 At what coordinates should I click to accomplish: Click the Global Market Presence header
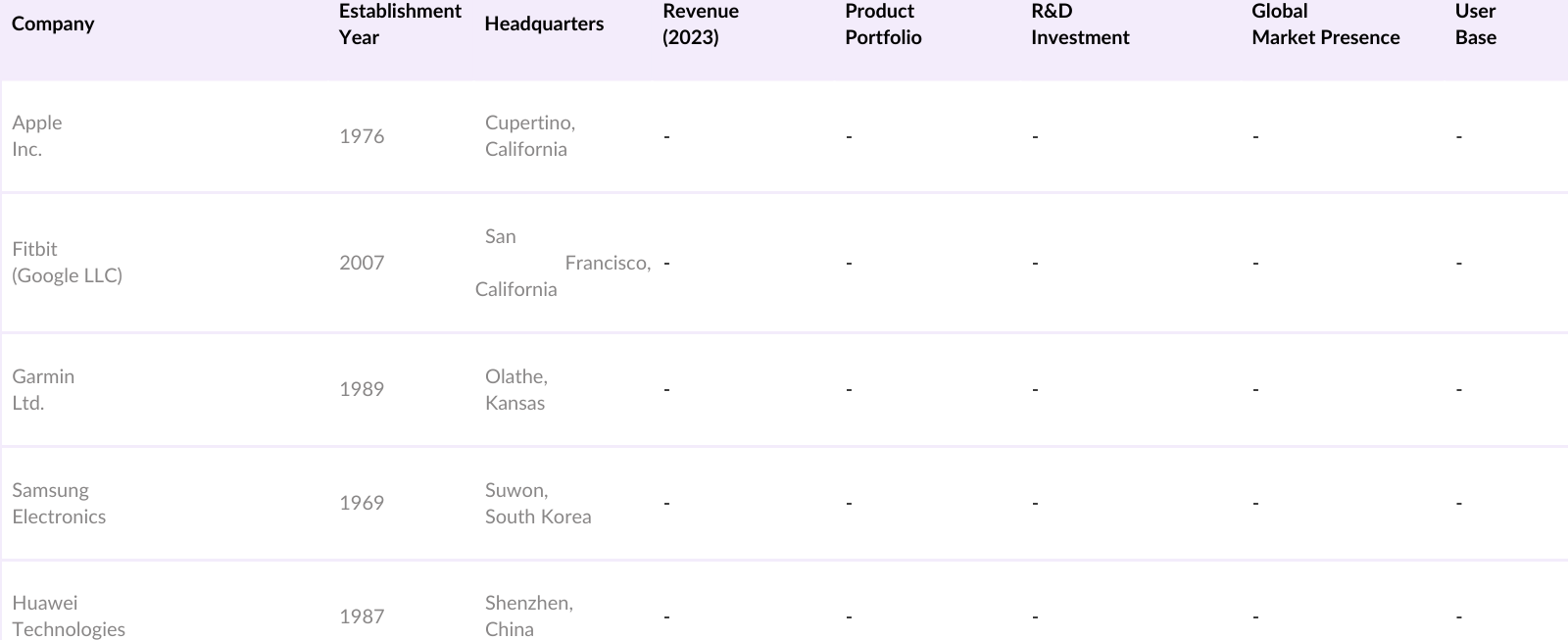tap(1325, 24)
